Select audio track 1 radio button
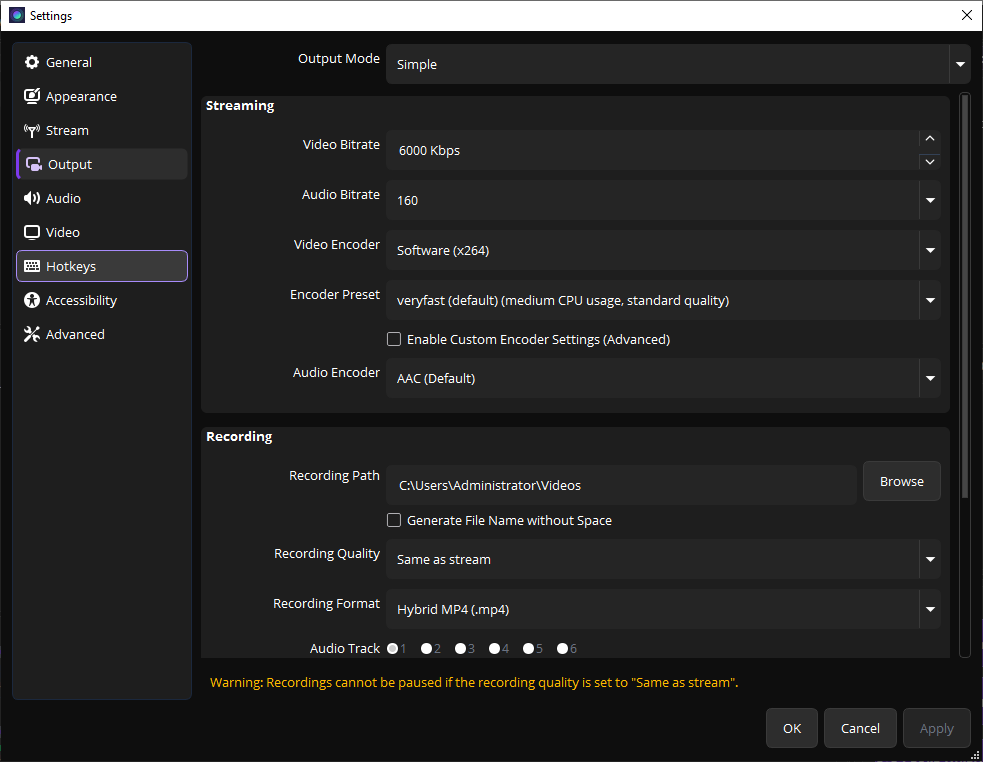The height and width of the screenshot is (762, 983). click(392, 648)
